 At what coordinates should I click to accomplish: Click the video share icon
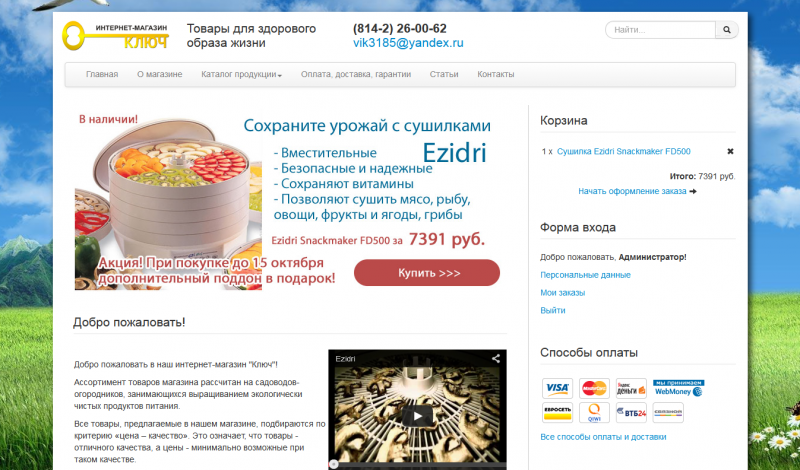click(x=495, y=359)
